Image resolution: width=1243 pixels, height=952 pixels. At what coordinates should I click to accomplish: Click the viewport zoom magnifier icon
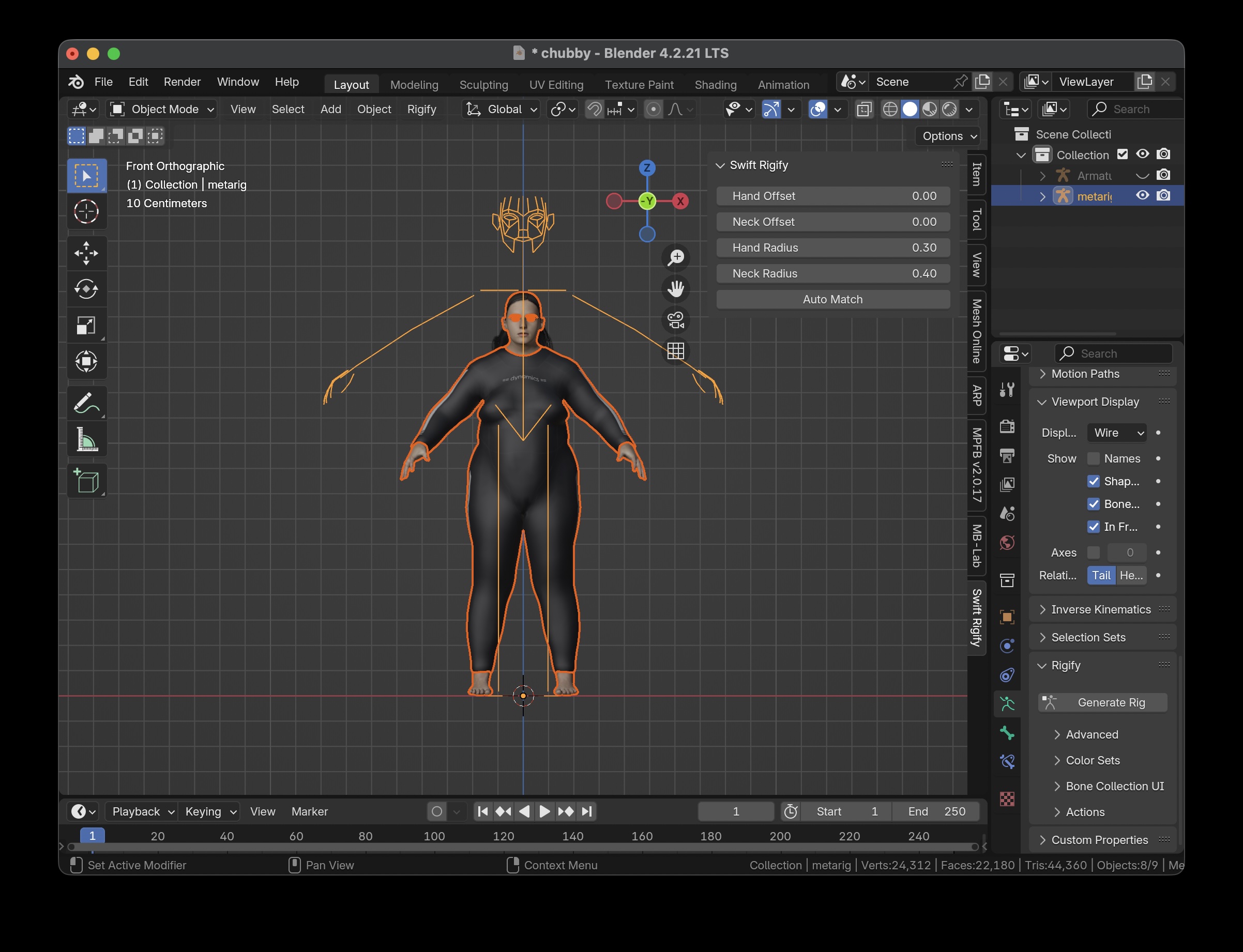676,258
